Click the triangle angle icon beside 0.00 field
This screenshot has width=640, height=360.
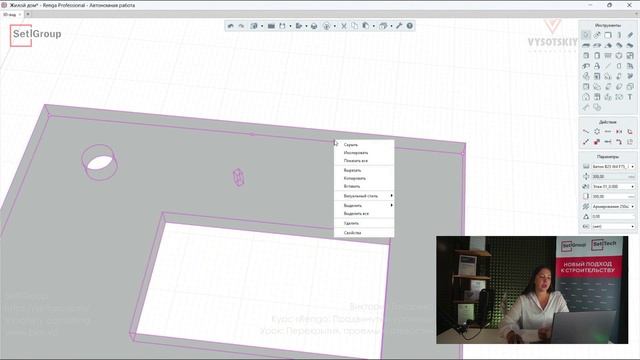586,216
